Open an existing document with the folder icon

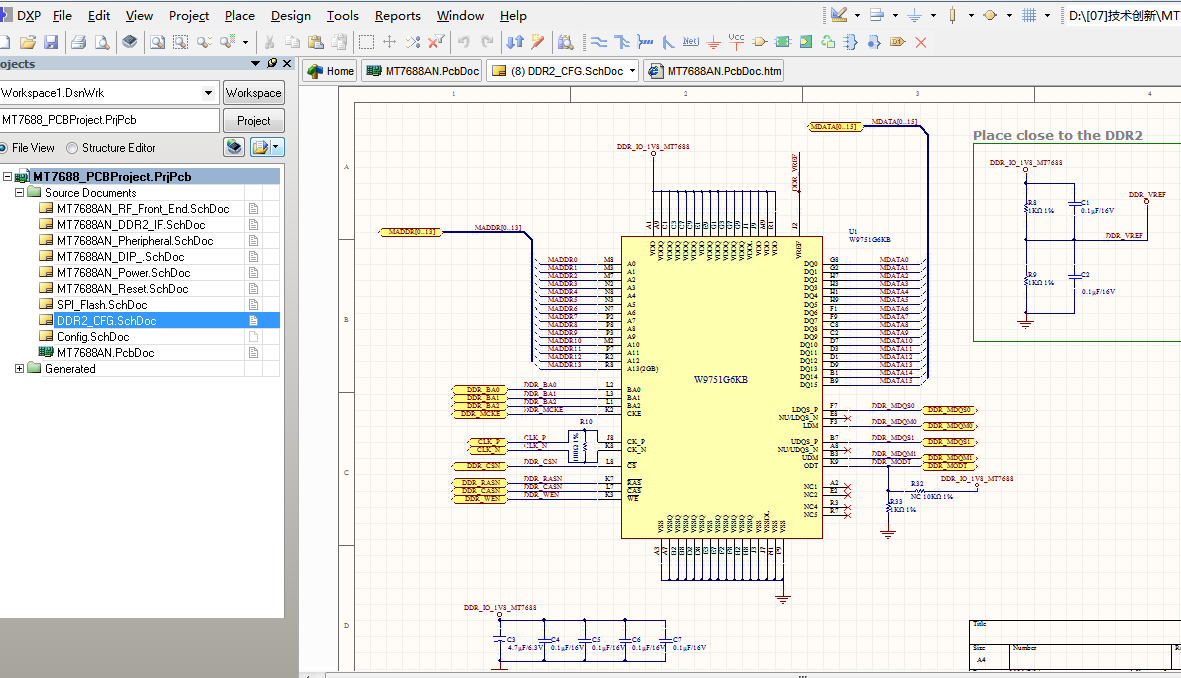28,42
